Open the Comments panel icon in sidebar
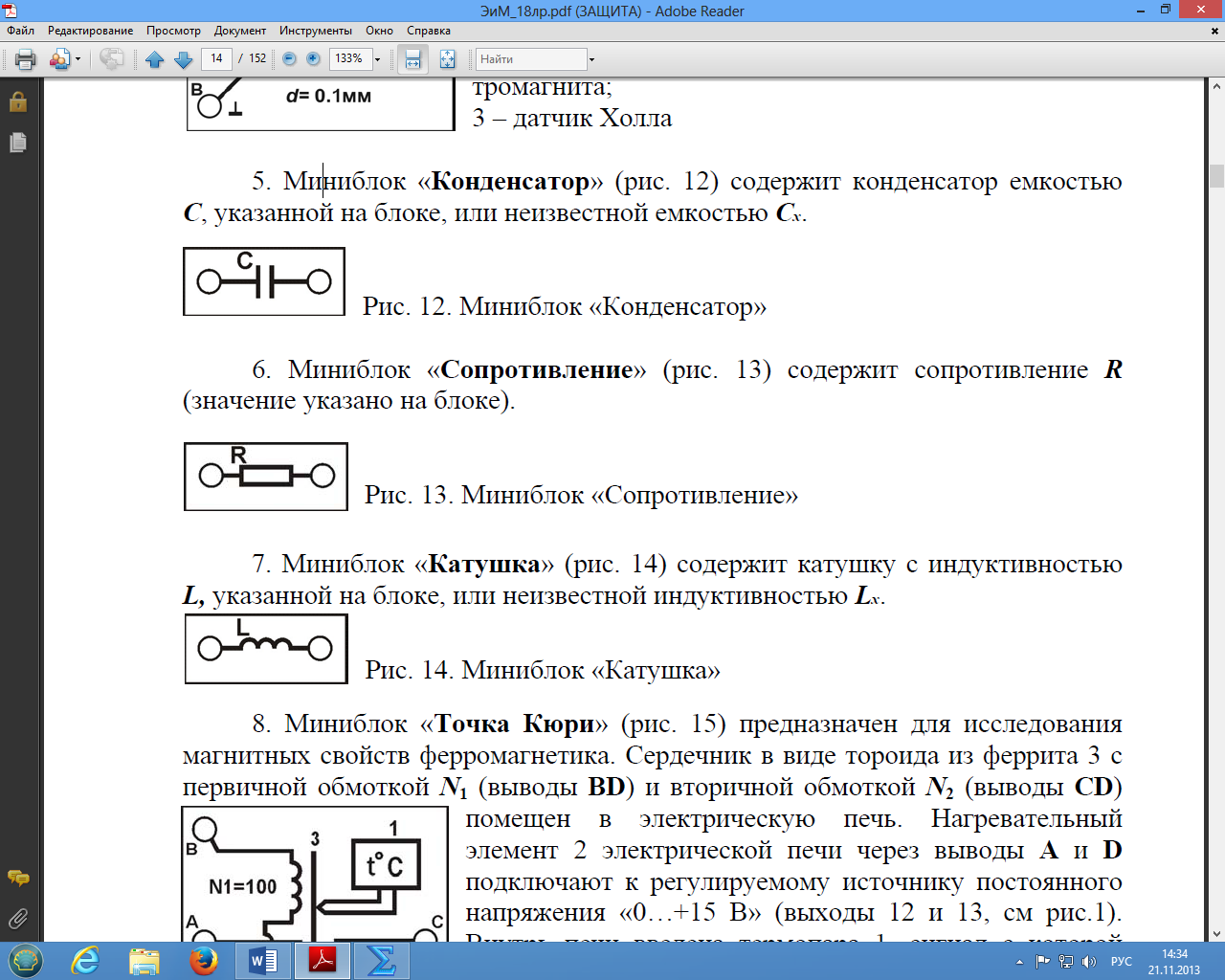This screenshot has height=980, width=1225. (18, 878)
